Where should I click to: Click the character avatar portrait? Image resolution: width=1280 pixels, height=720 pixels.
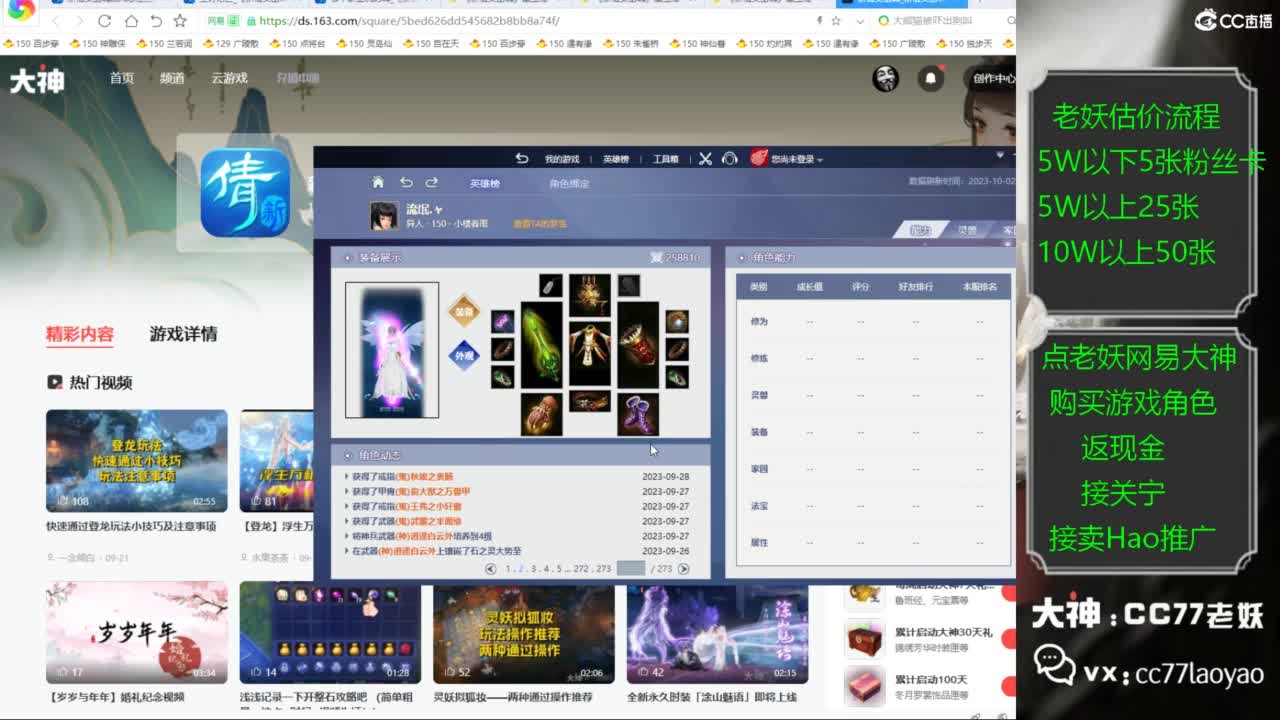click(x=383, y=216)
